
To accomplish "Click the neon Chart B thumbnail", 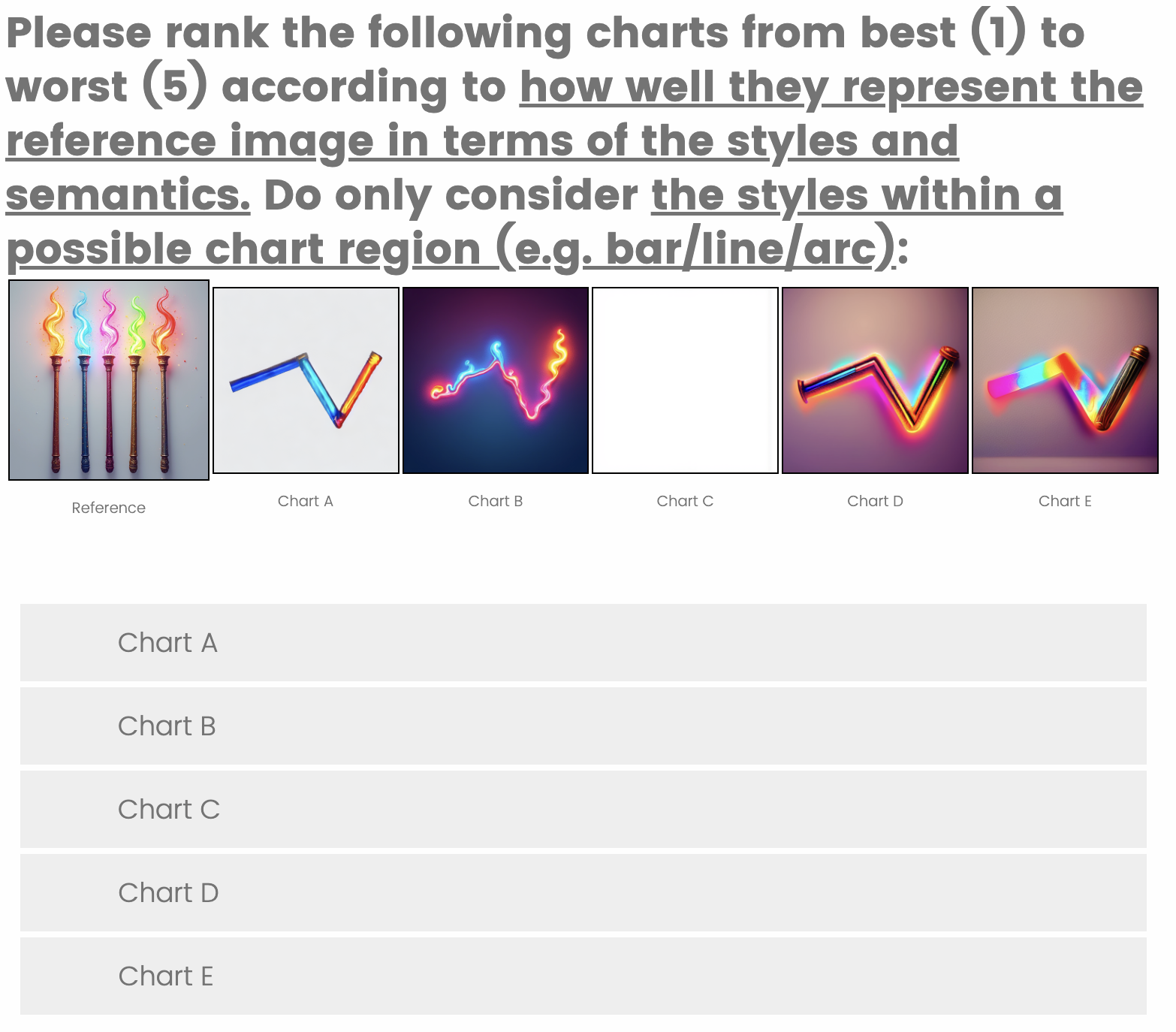I will click(x=496, y=380).
